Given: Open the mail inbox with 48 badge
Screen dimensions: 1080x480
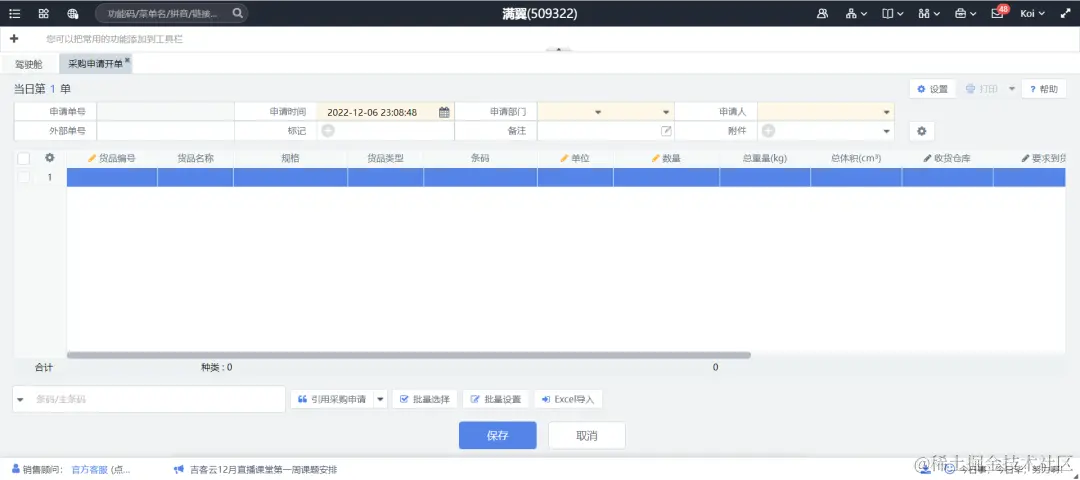Looking at the screenshot, I should click(998, 12).
